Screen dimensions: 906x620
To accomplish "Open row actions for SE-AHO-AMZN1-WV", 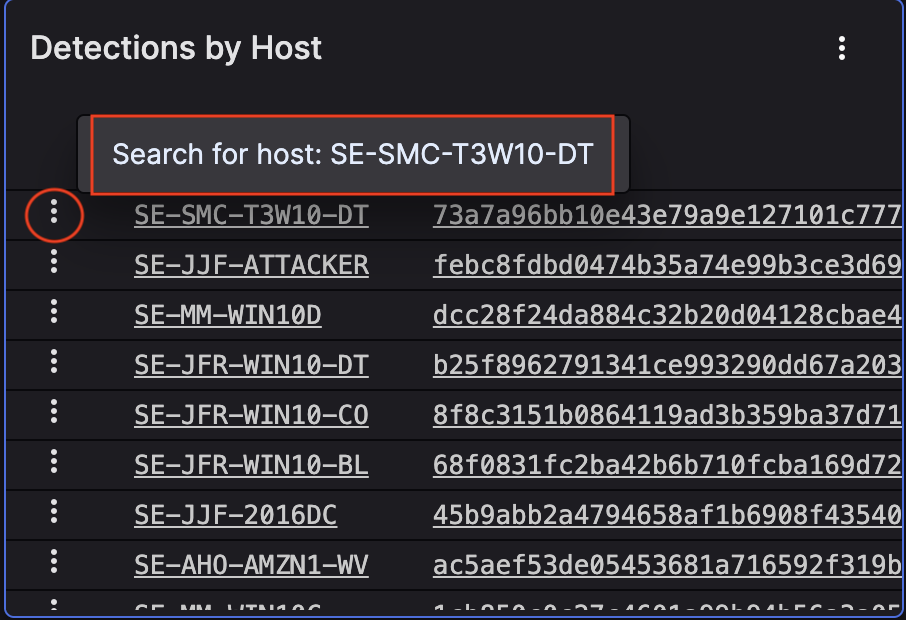I will [x=53, y=564].
